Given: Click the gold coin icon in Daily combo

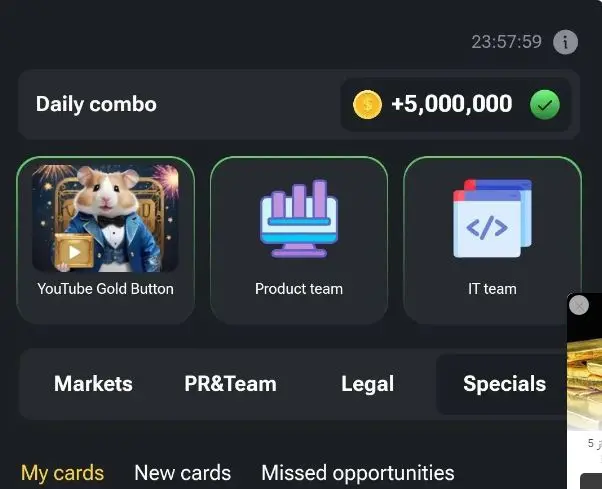Looking at the screenshot, I should click(367, 104).
